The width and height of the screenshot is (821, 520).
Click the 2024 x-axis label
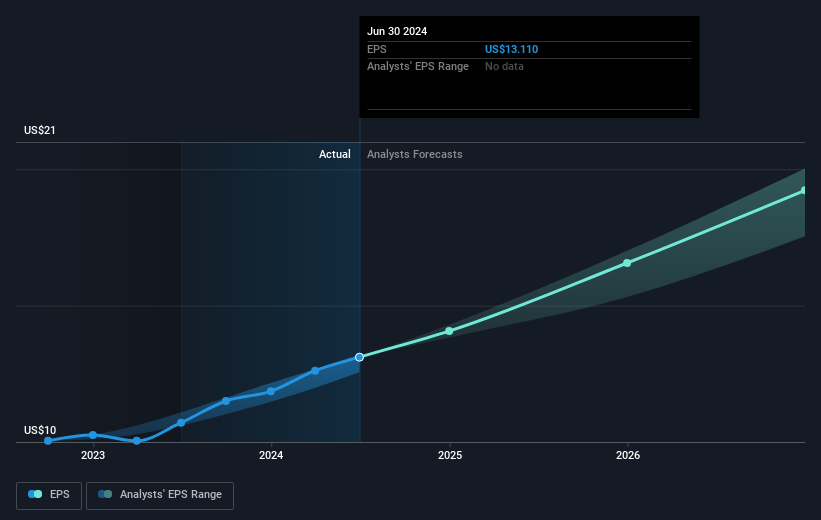pos(271,456)
